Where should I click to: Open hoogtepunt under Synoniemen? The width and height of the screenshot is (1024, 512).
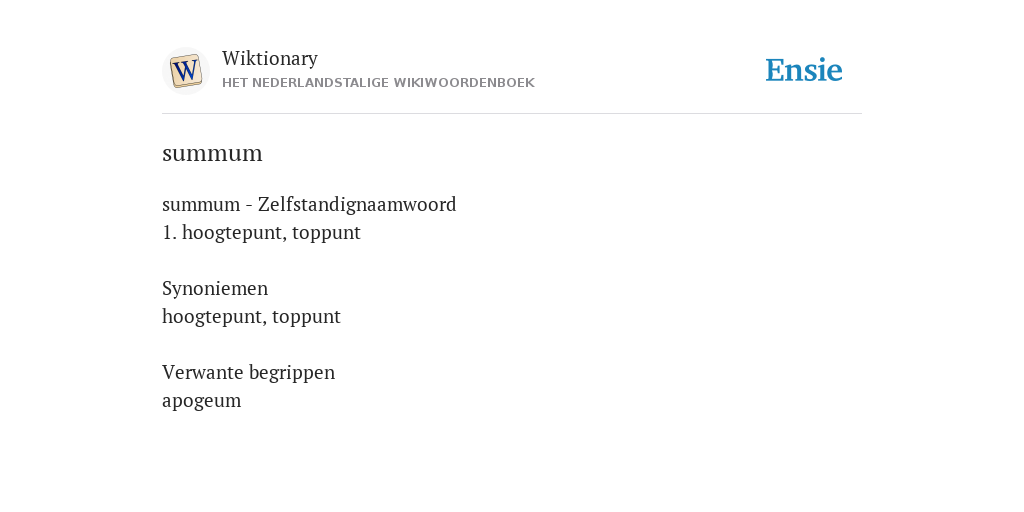click(214, 317)
